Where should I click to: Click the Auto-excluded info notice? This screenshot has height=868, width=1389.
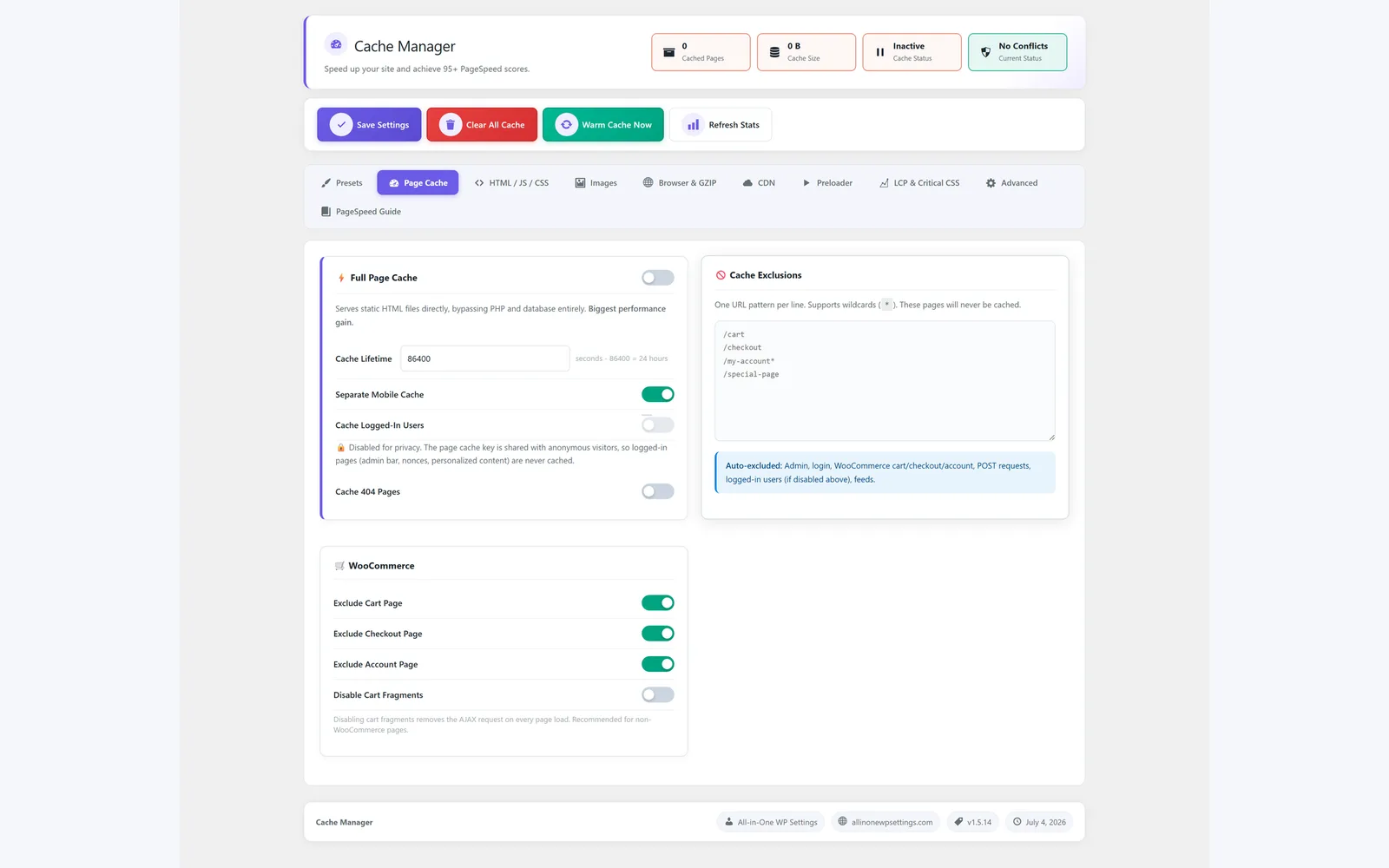click(885, 472)
